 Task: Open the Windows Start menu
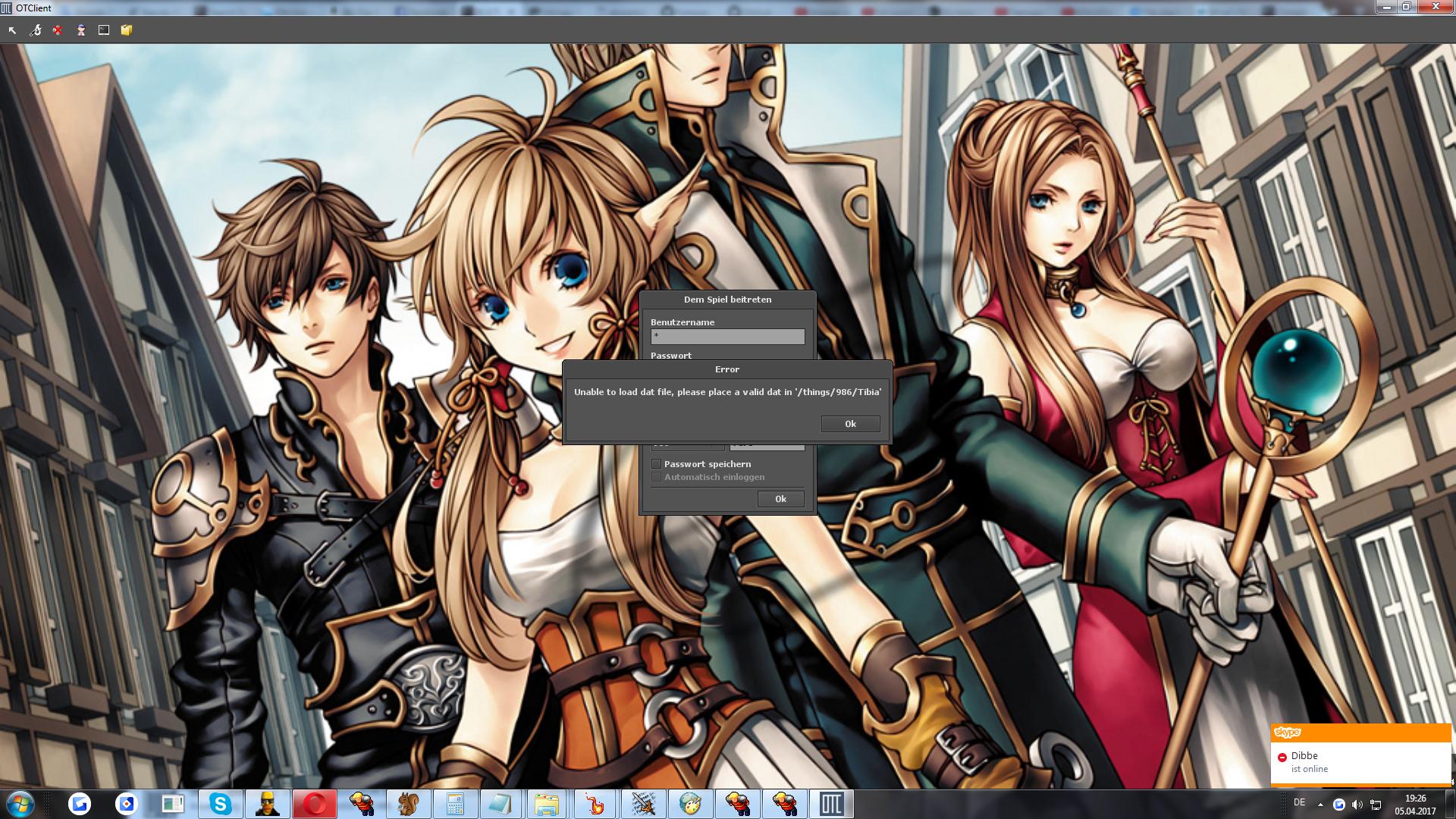click(20, 804)
